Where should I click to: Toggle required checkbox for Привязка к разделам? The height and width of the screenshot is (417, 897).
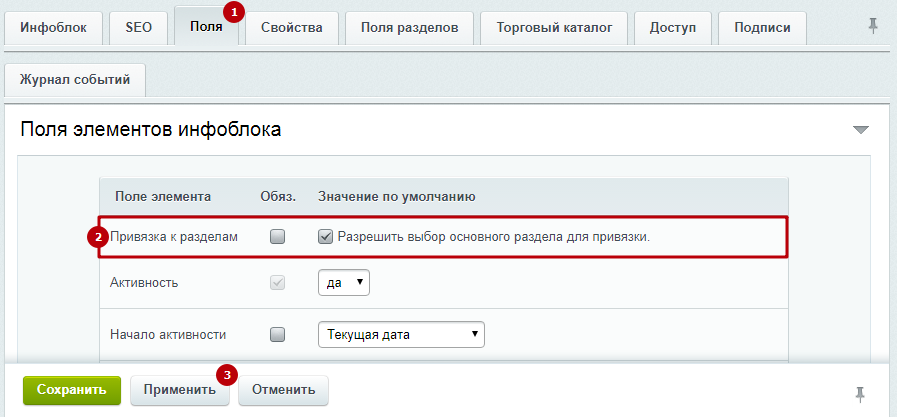click(x=278, y=237)
